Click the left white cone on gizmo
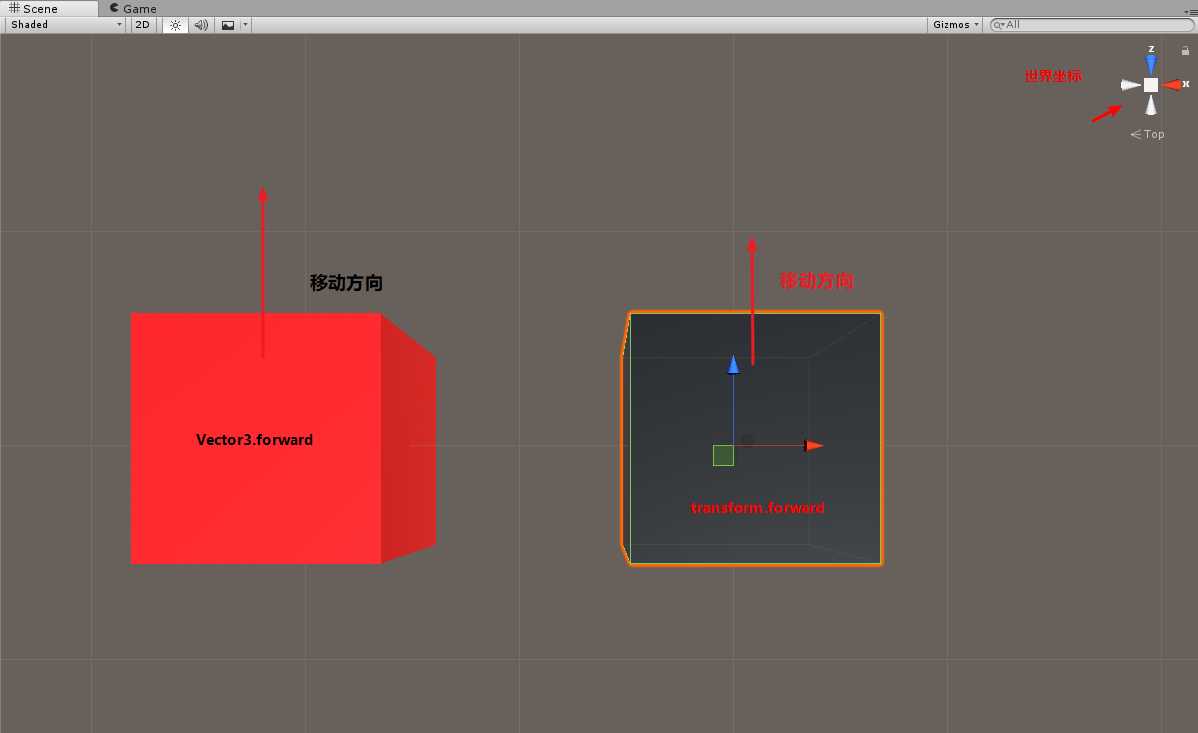1198x733 pixels. coord(1131,85)
